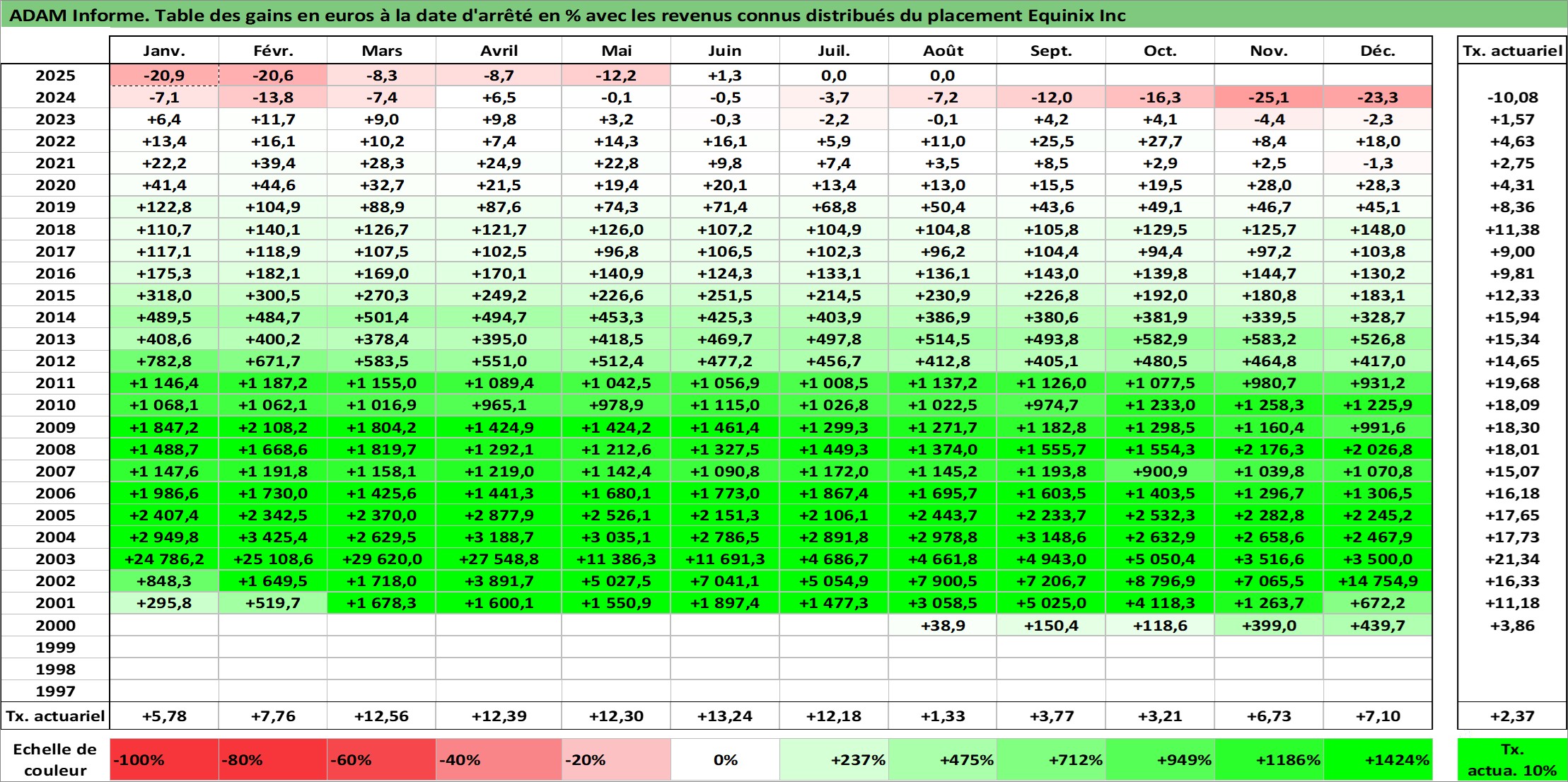Click the +237% pale green scale swatch
The image size is (1568, 782).
pyautogui.click(x=834, y=760)
